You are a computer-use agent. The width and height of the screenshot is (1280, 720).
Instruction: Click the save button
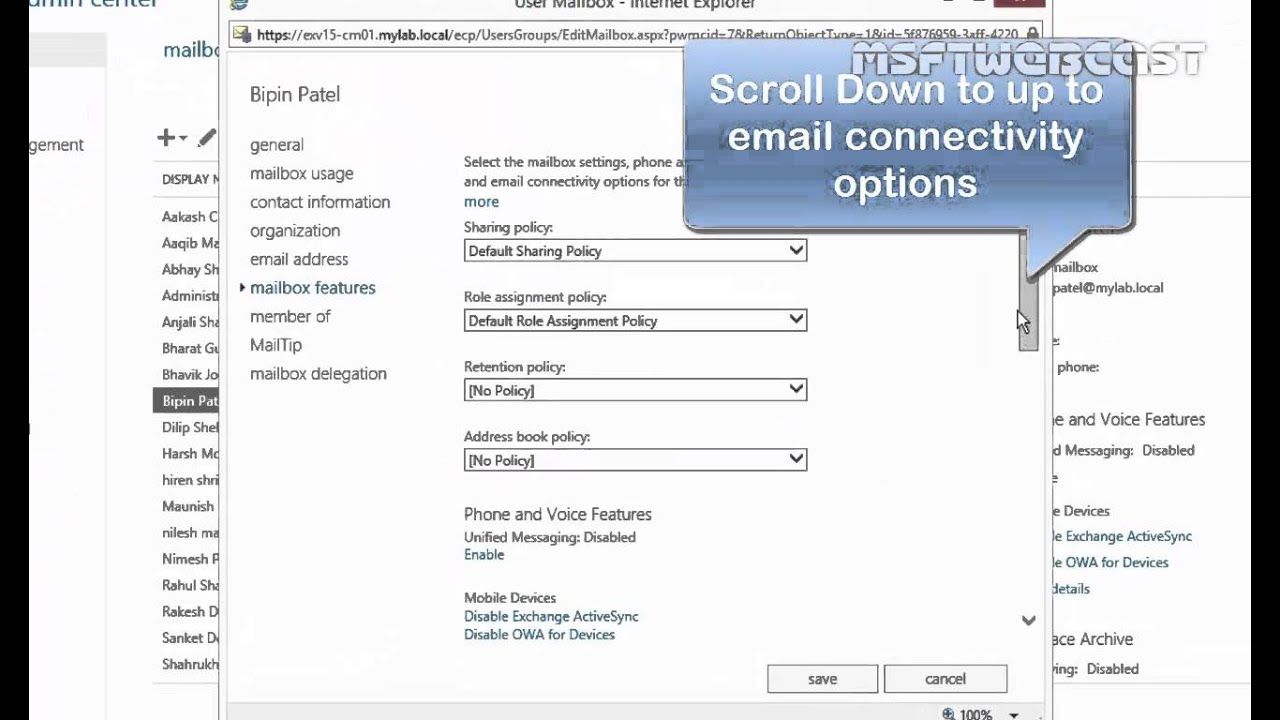pyautogui.click(x=822, y=679)
